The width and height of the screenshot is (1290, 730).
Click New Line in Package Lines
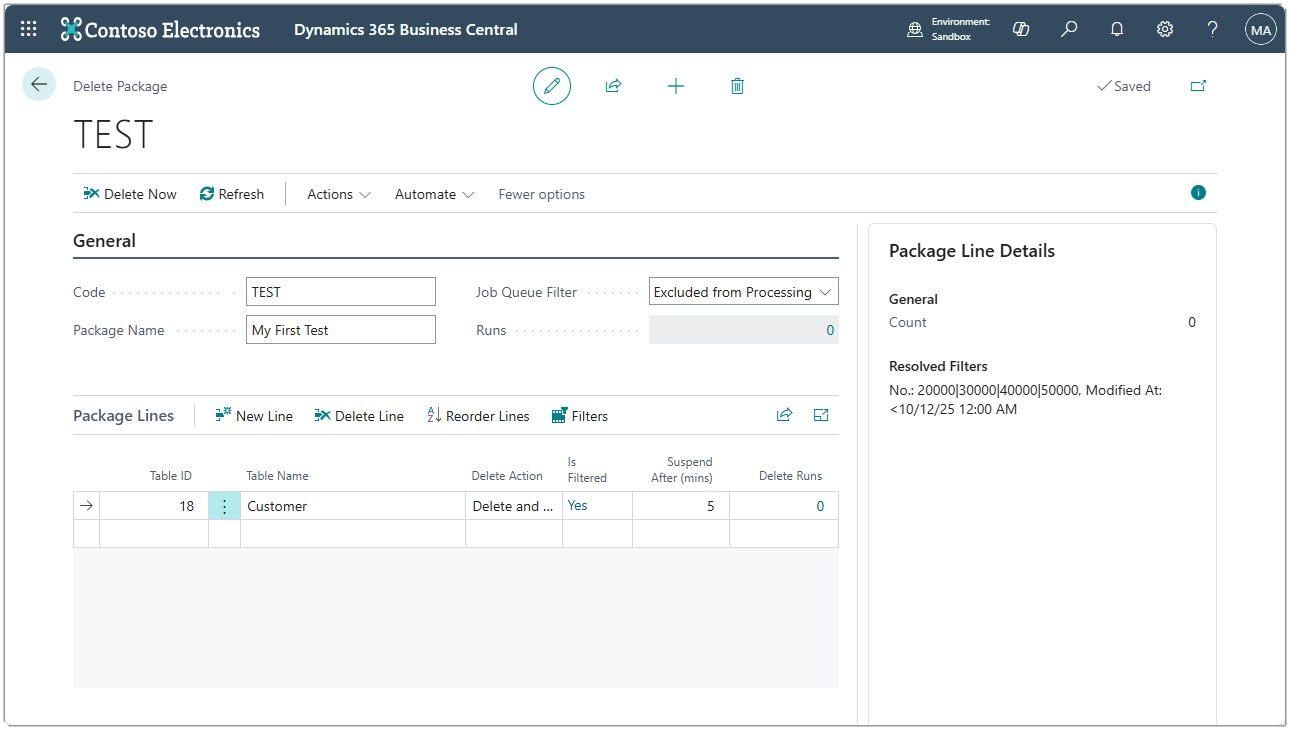pyautogui.click(x=254, y=416)
